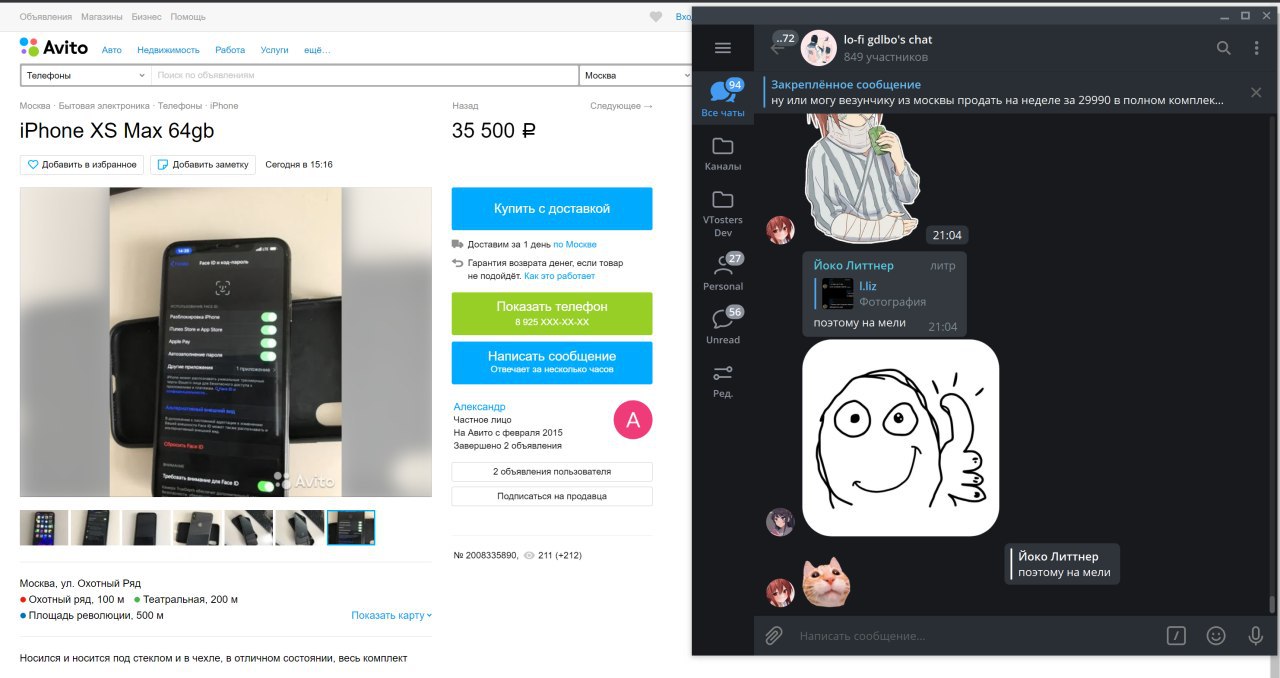Open quoted I.liz photo reply
The width and height of the screenshot is (1280, 678).
(x=884, y=293)
